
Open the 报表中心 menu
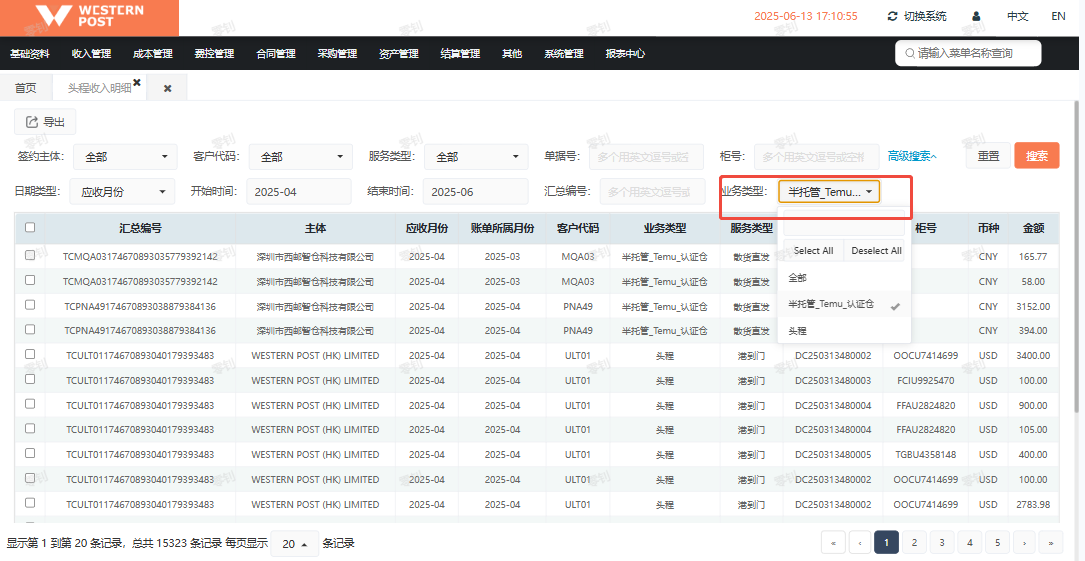click(x=626, y=53)
